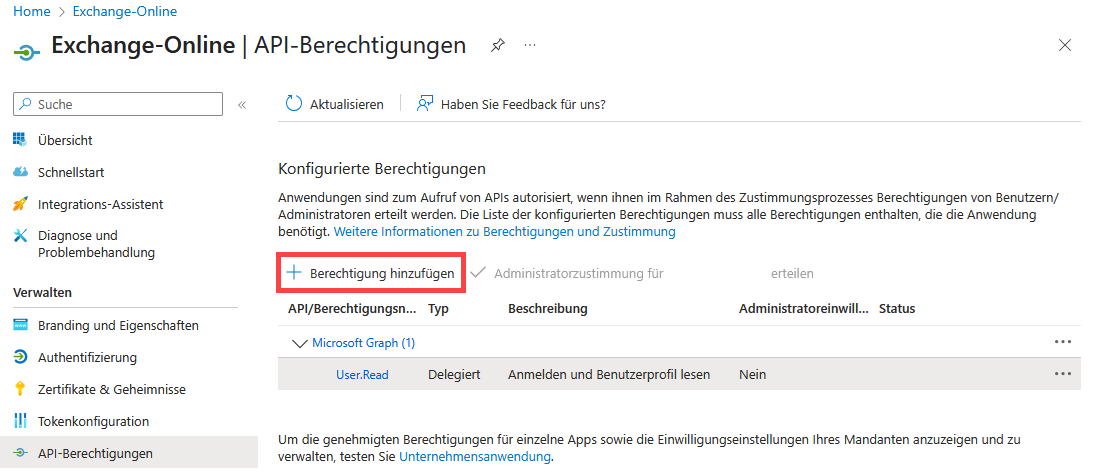Open the ellipsis menu beside the title
The image size is (1097, 475).
(530, 46)
